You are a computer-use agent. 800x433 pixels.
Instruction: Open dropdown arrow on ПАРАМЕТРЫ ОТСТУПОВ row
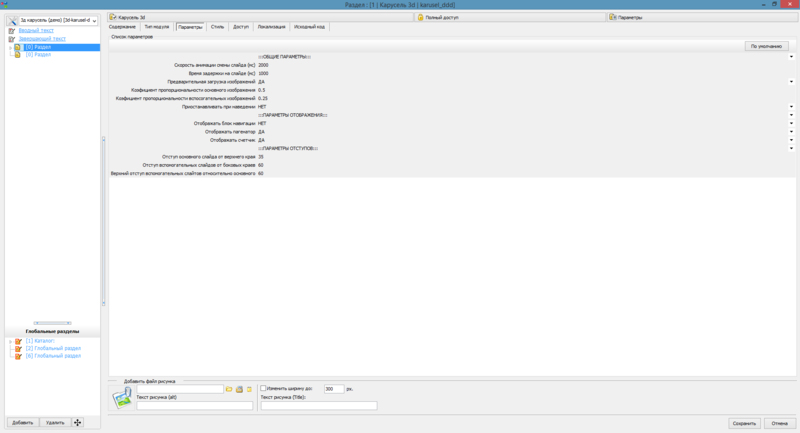(x=791, y=148)
